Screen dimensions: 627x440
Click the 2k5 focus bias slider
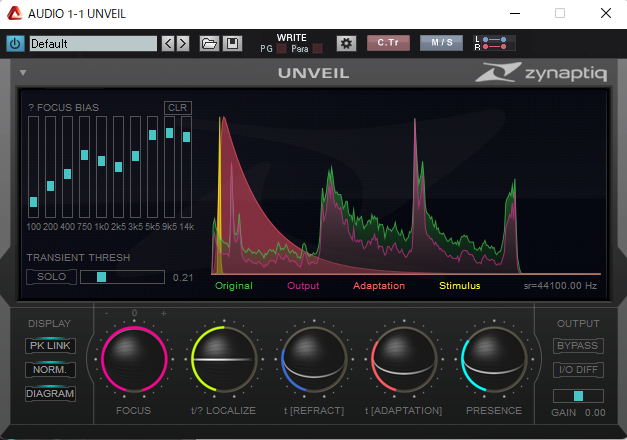(x=118, y=167)
